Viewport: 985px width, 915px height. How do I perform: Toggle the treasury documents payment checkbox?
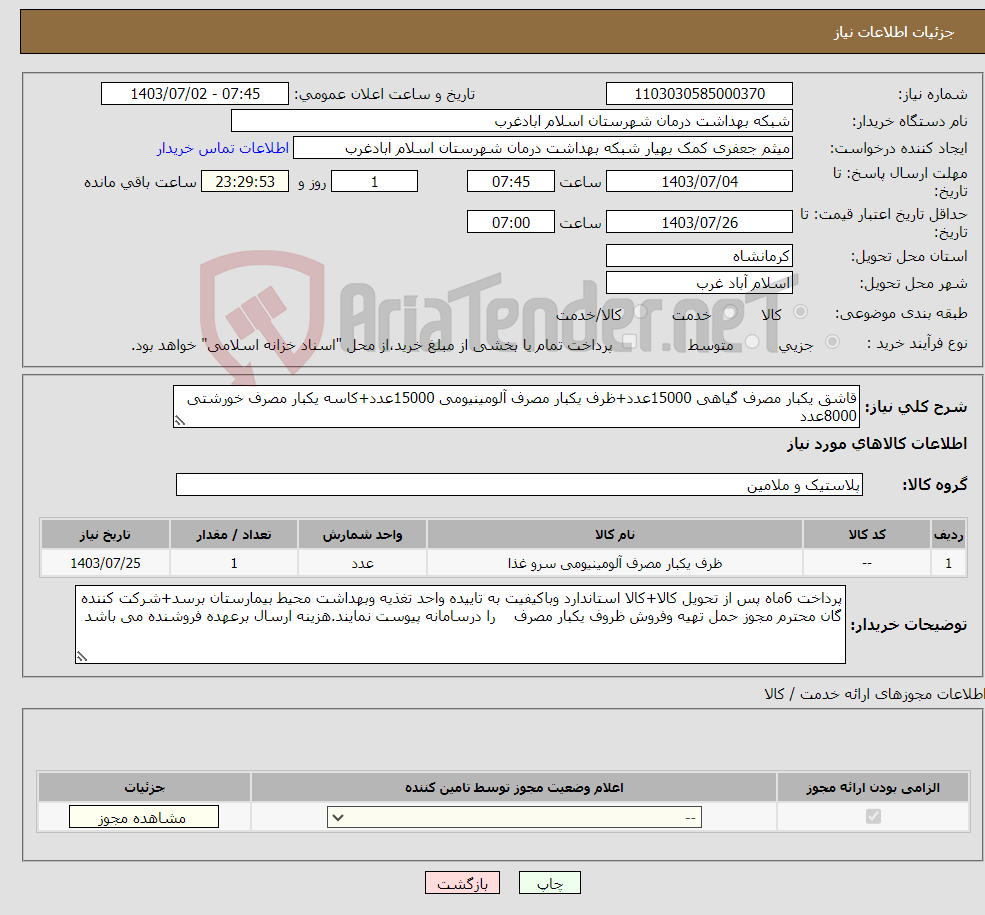(x=629, y=342)
